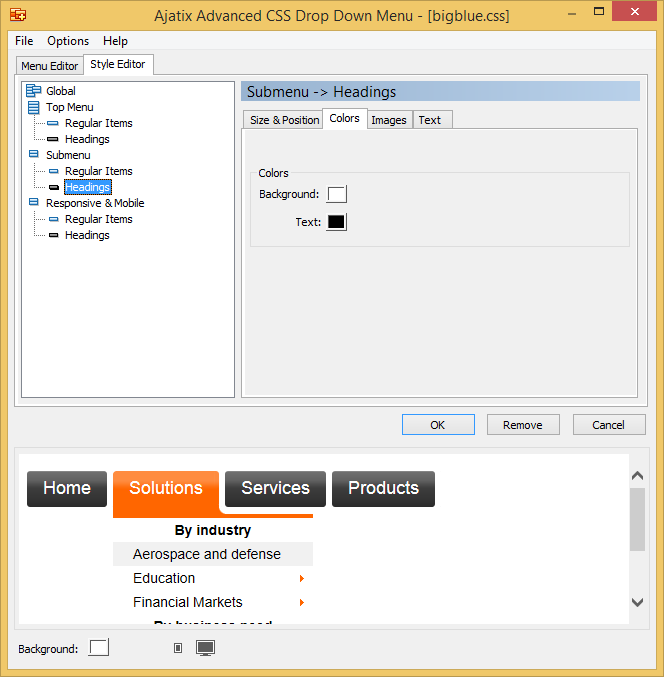Switch preview to mobile device view icon
Viewport: 664px width, 677px height.
click(178, 648)
